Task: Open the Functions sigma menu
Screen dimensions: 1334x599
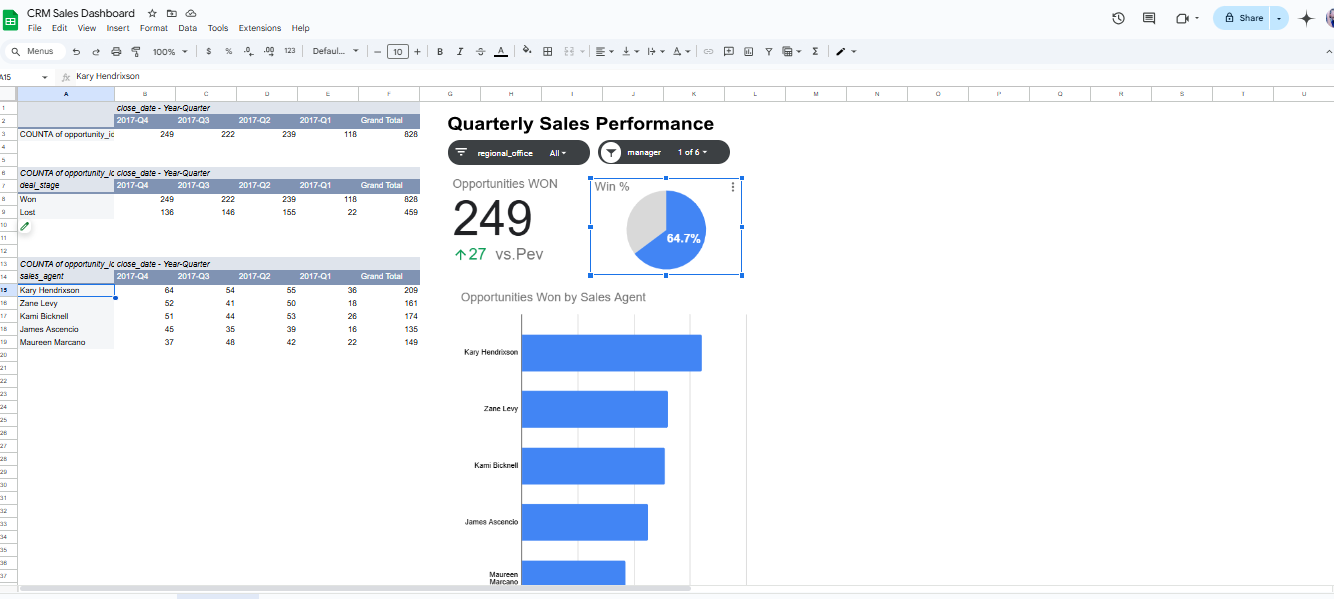Action: [x=815, y=51]
